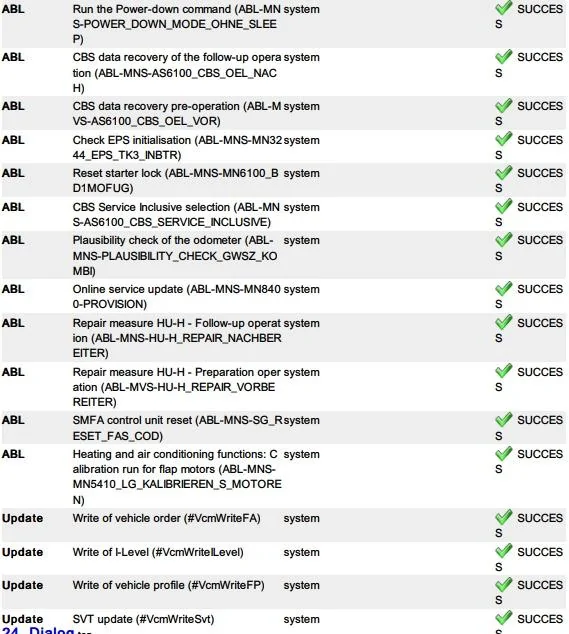Click ABL label of Online service update row
This screenshot has height=634, width=569.
point(13,289)
